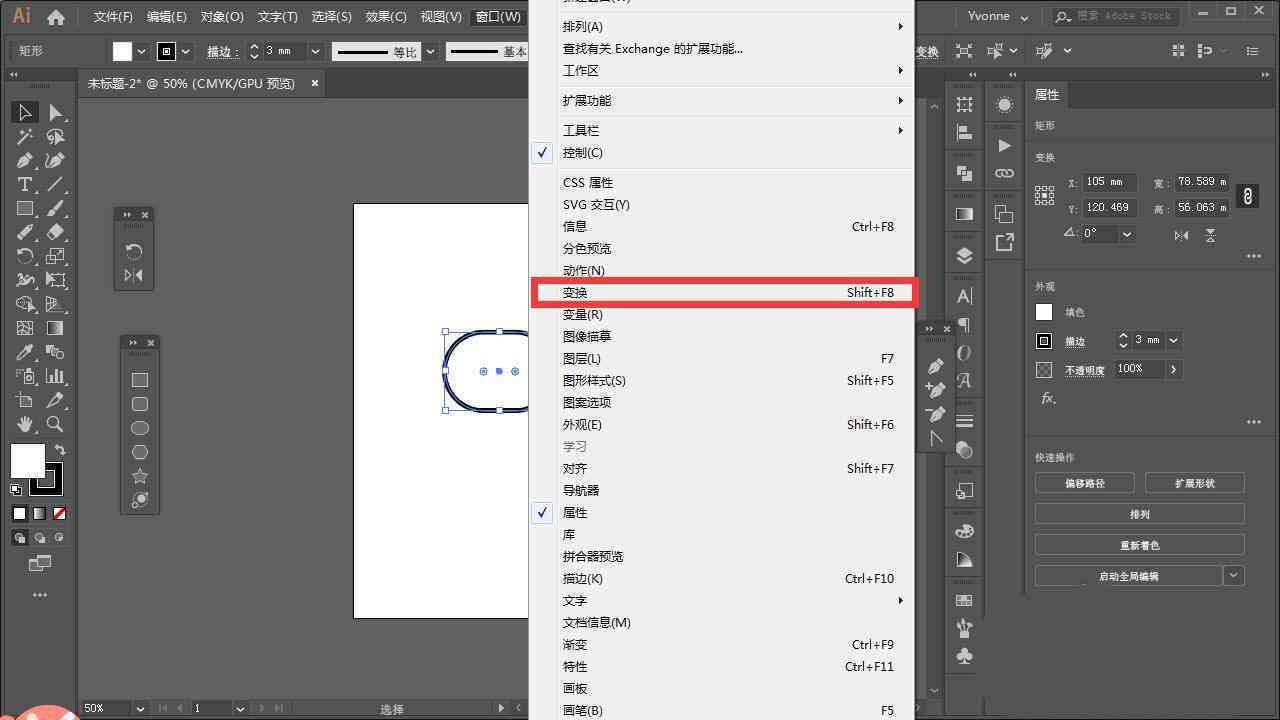Click the 重新着色 button
This screenshot has height=720, width=1280.
coord(1140,545)
